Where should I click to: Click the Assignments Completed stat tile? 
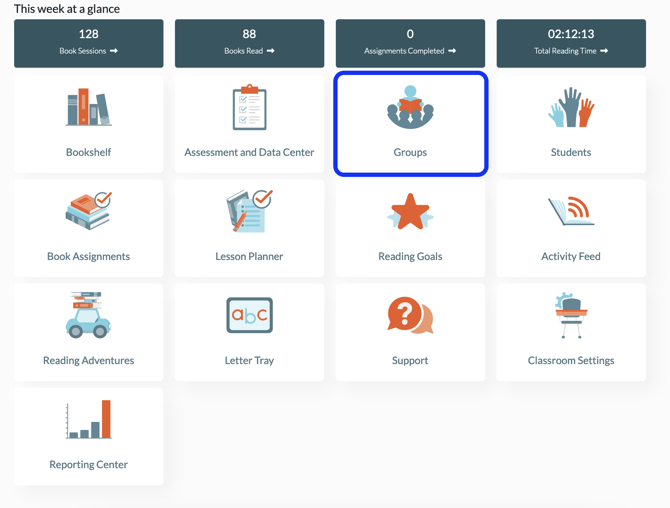410,43
